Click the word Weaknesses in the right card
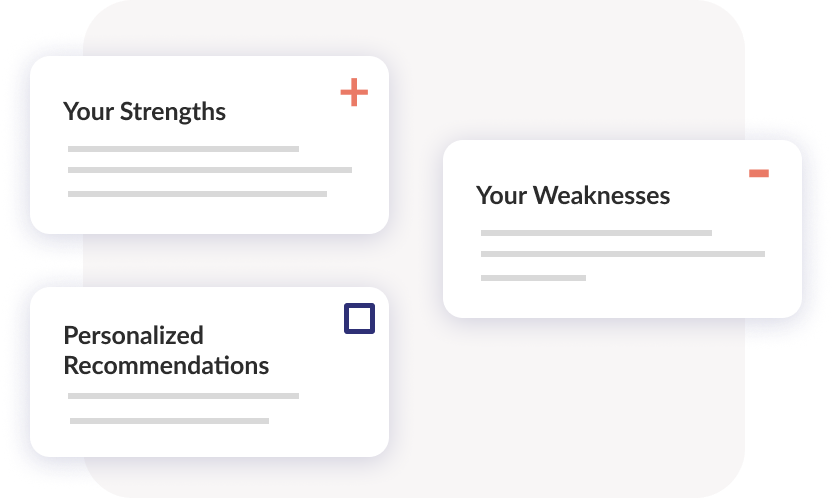The image size is (832, 498). (x=602, y=195)
